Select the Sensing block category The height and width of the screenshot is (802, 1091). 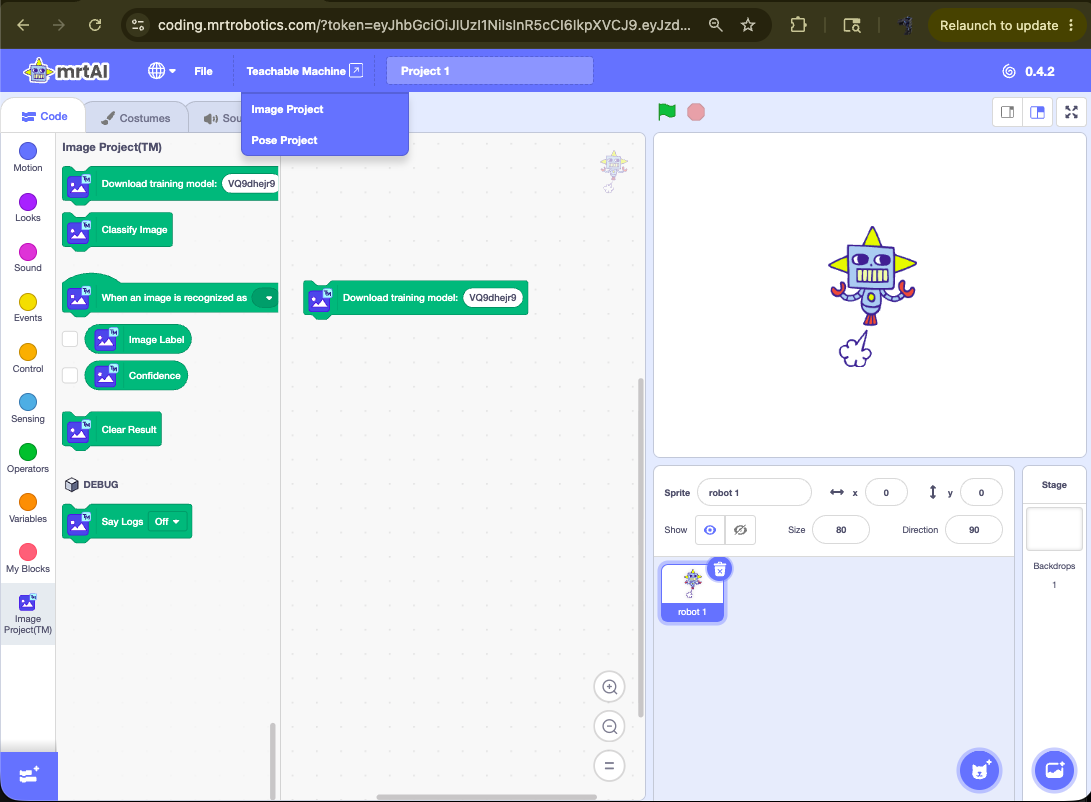pyautogui.click(x=28, y=408)
